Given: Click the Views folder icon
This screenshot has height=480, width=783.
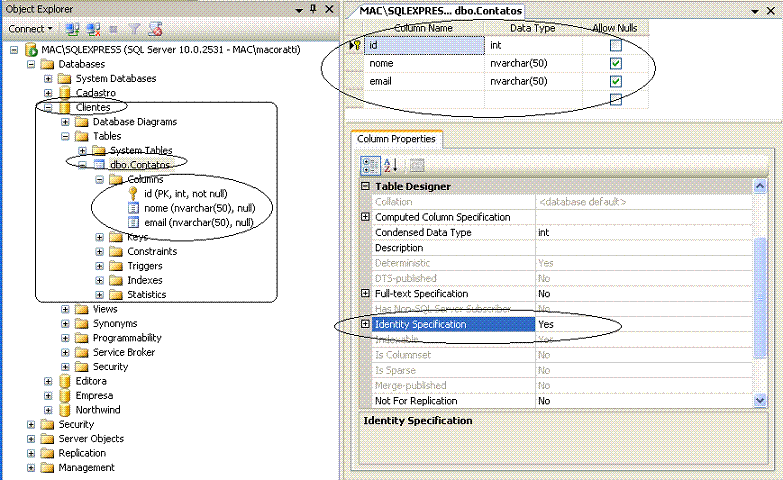Looking at the screenshot, I should click(x=81, y=309).
